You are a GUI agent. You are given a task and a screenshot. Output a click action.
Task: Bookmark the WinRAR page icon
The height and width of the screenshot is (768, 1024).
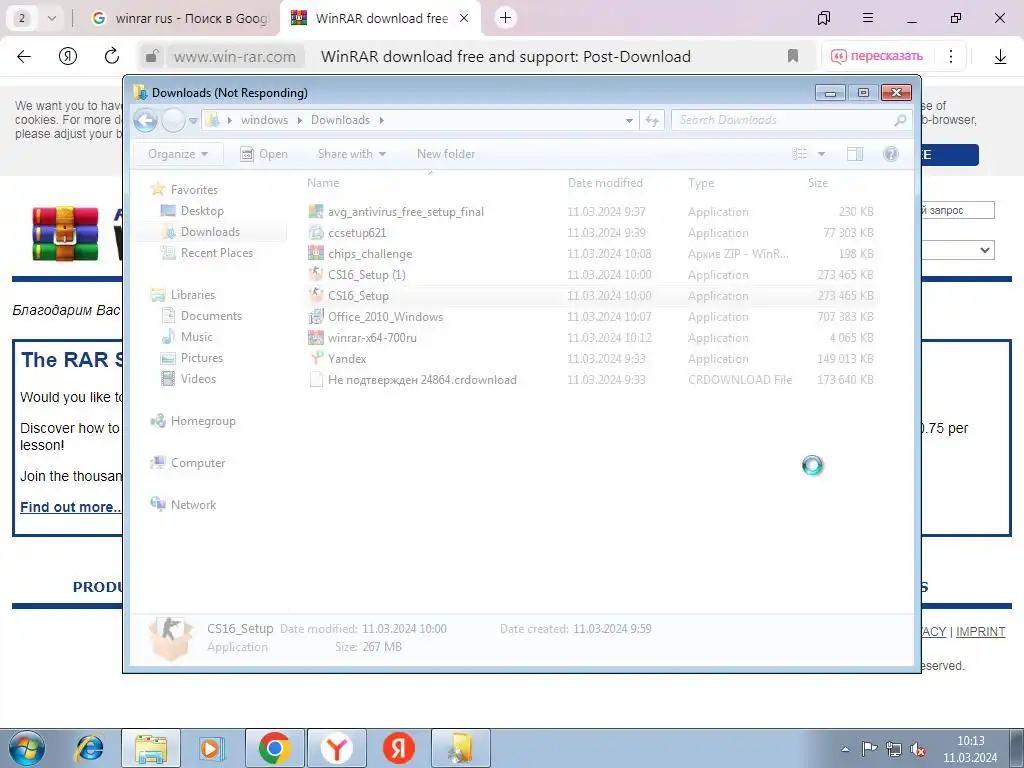tap(793, 56)
